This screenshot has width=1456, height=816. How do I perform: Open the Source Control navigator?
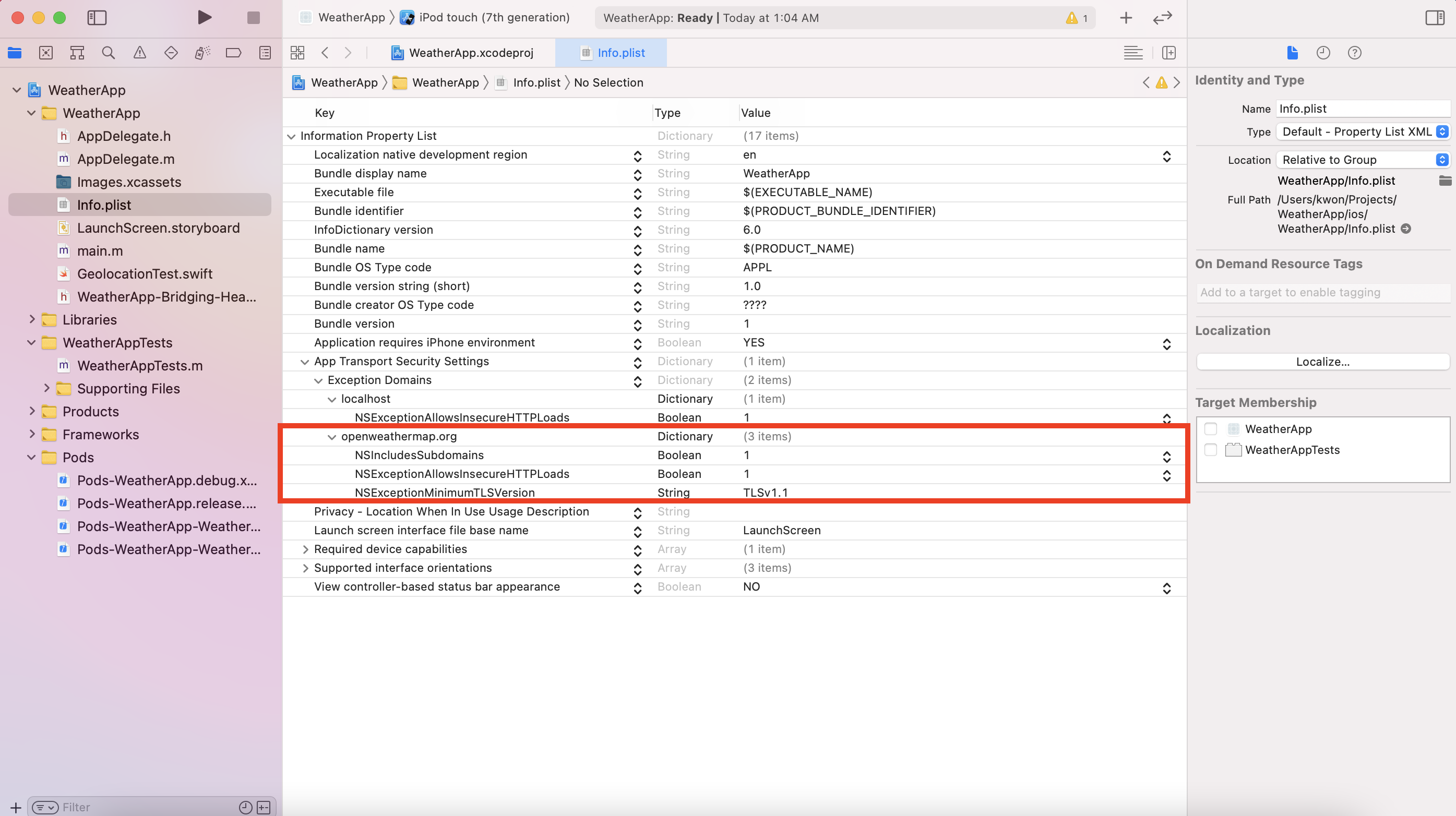46,53
